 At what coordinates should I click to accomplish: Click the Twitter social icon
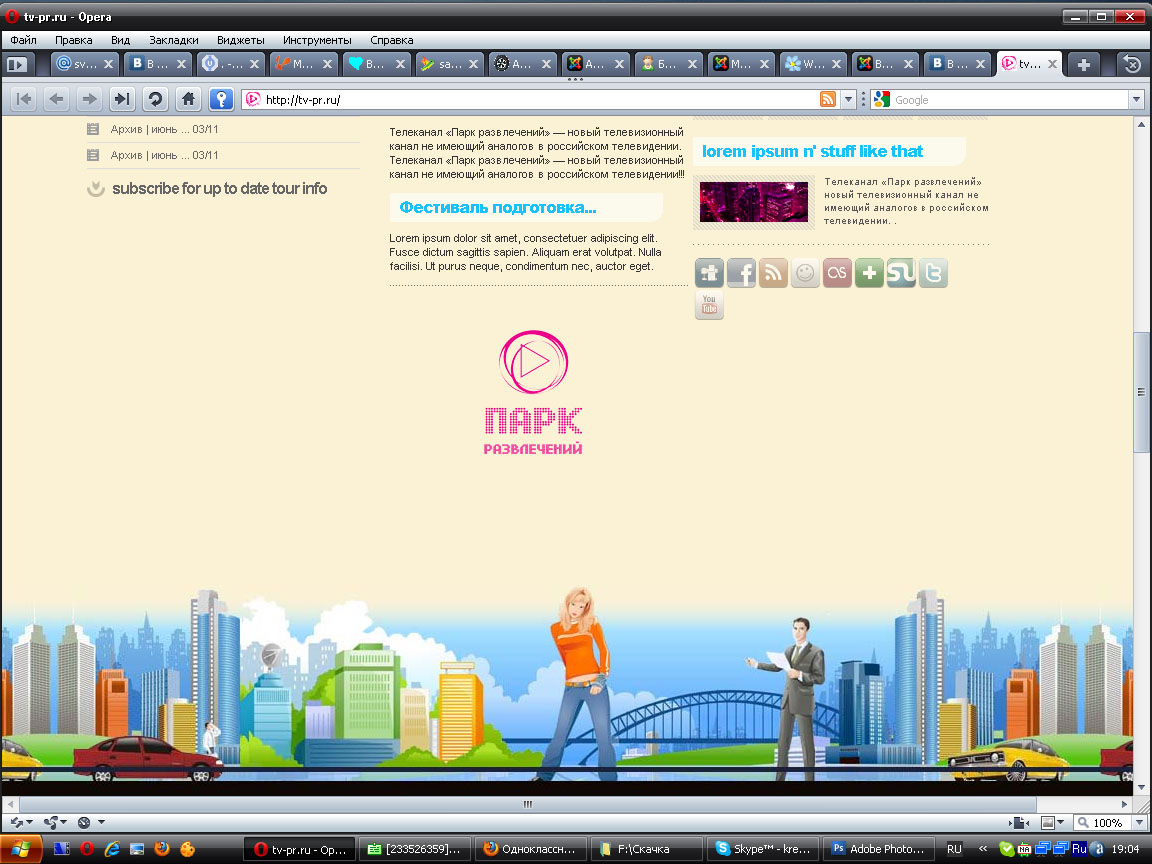[x=933, y=273]
